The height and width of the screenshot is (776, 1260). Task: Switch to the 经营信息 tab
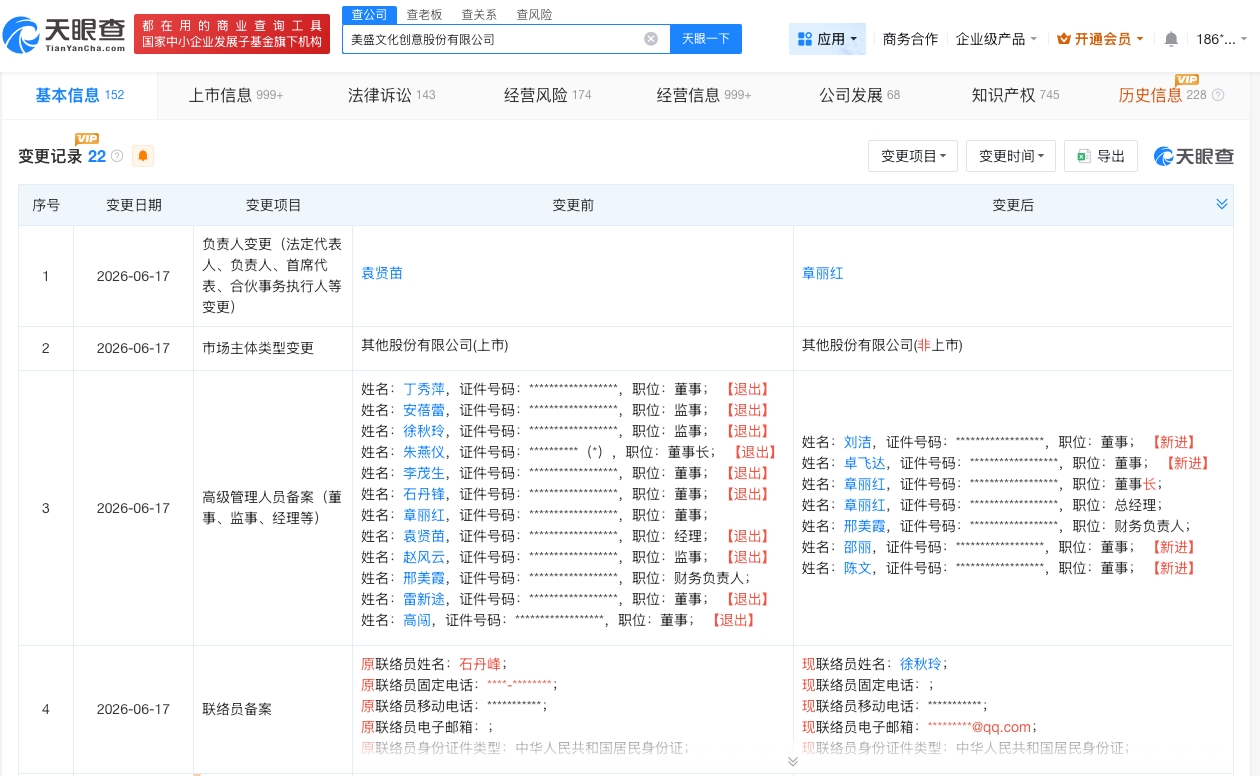(x=704, y=95)
